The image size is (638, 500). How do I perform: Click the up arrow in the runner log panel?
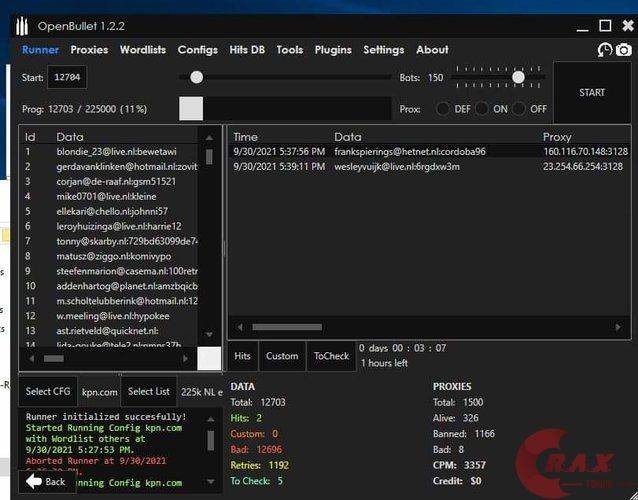point(210,419)
